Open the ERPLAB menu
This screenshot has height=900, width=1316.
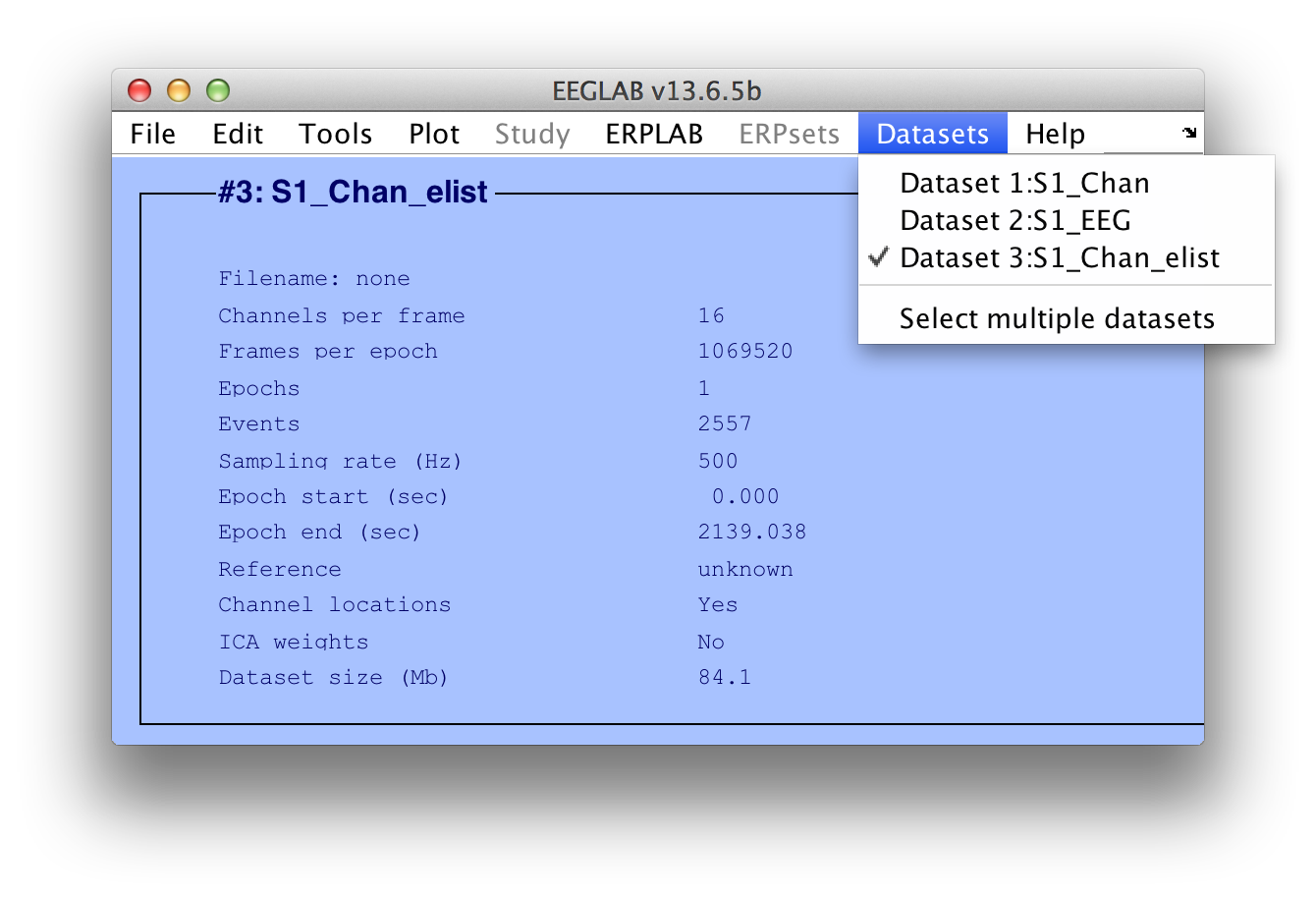[x=654, y=134]
